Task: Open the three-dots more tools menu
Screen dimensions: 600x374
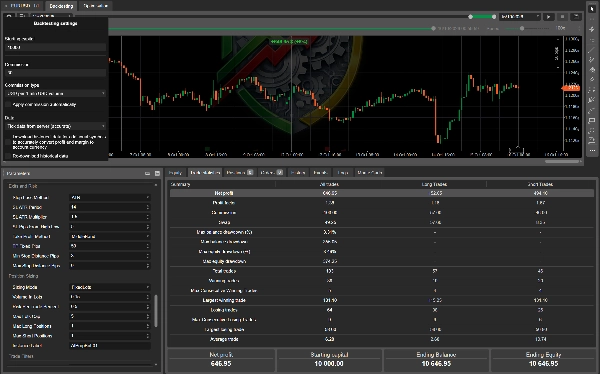Action: 592,150
